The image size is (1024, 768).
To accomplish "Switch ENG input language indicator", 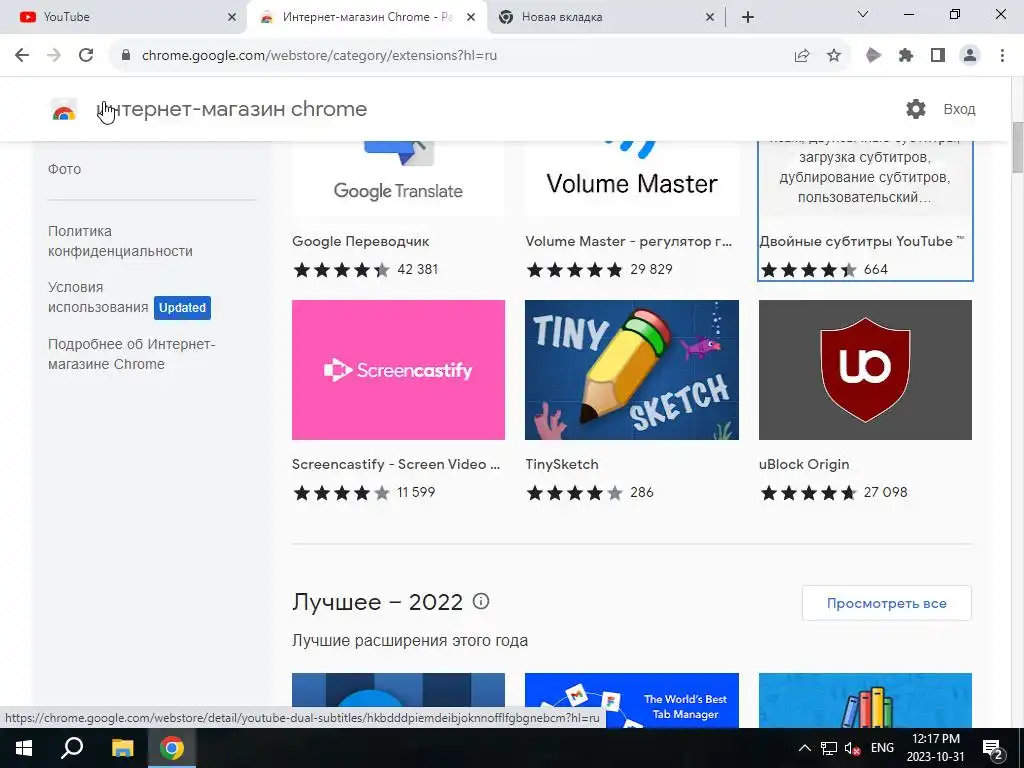I will (882, 748).
